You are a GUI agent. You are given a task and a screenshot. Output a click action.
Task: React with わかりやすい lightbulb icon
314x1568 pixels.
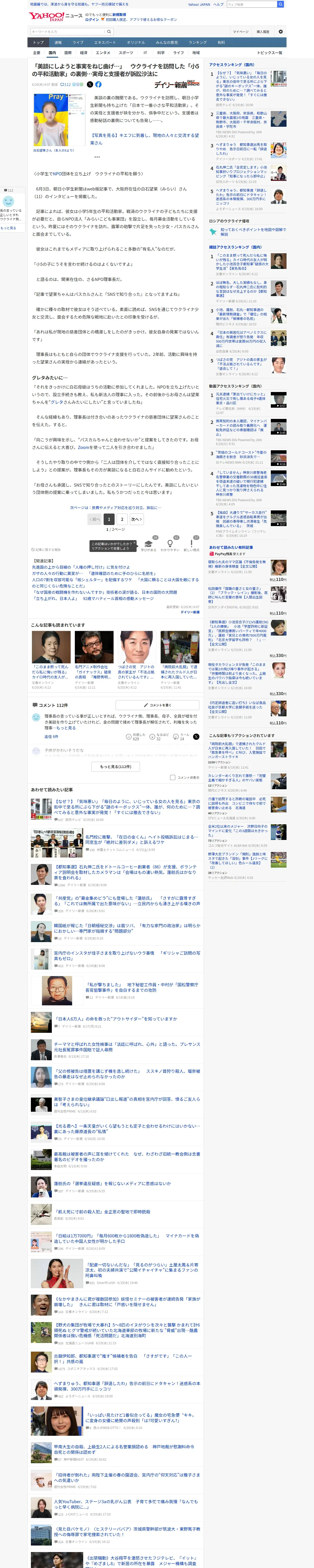tap(170, 544)
